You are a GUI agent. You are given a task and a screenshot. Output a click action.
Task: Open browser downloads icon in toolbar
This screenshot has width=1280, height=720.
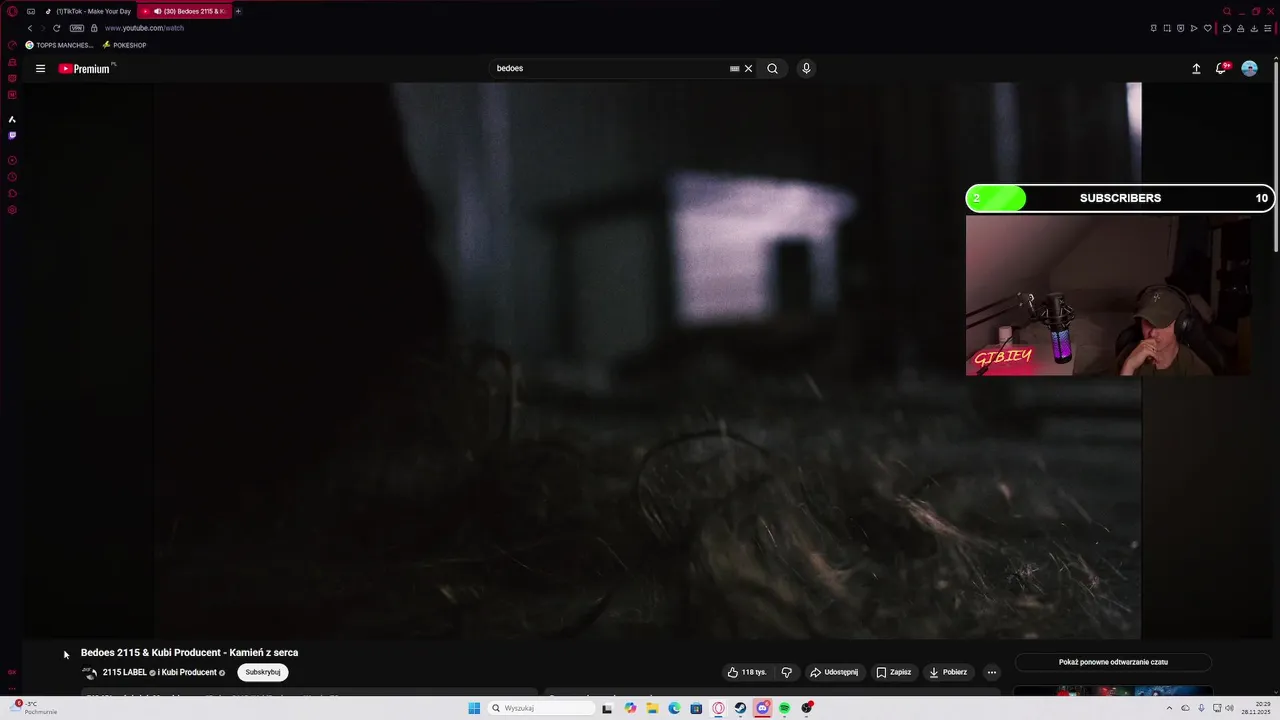(1254, 28)
